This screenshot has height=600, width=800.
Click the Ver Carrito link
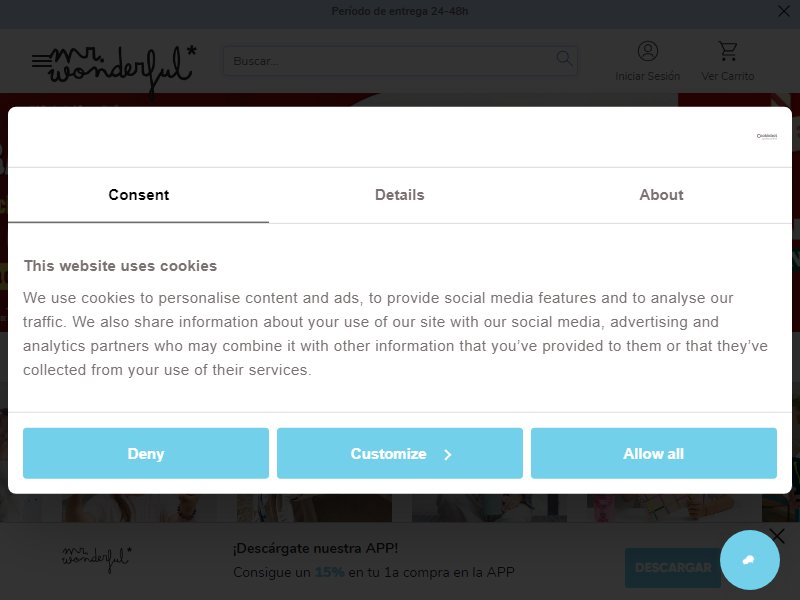point(728,76)
